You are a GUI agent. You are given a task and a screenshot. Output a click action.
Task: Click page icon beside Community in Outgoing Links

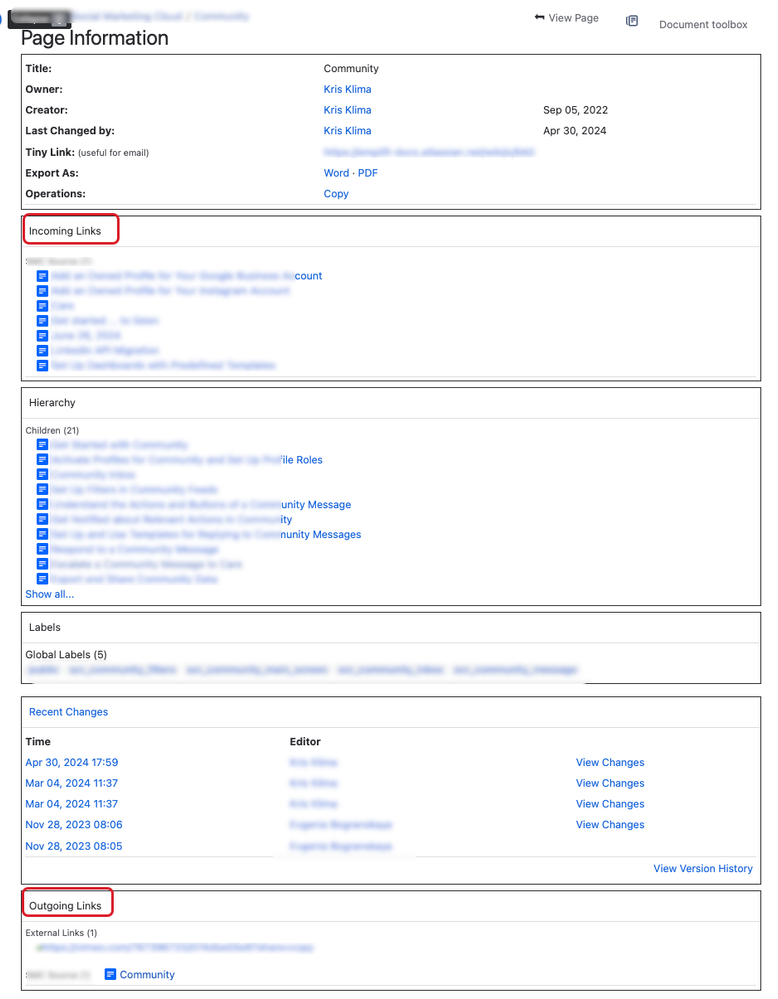(x=110, y=974)
